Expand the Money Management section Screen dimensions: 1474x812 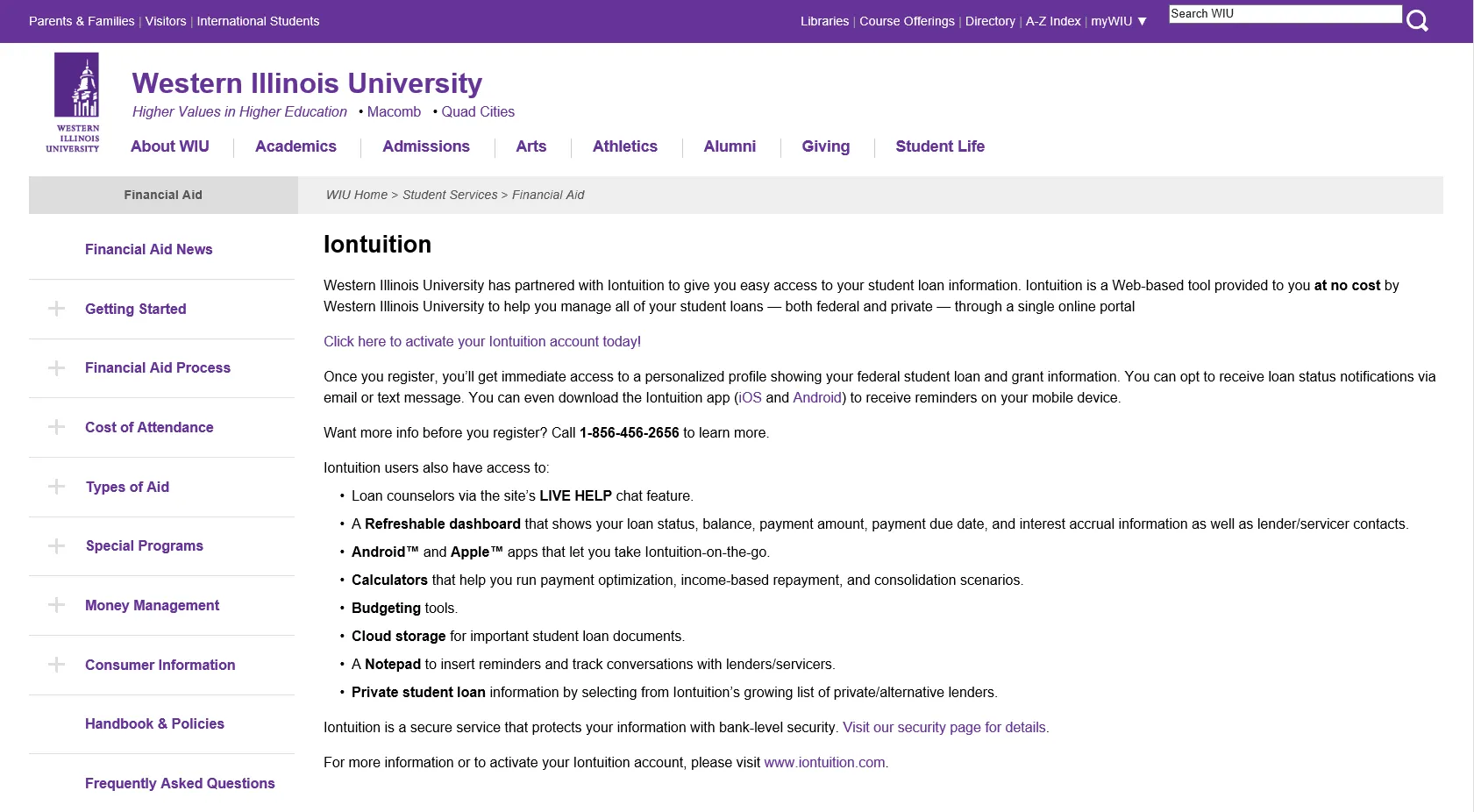coord(56,605)
